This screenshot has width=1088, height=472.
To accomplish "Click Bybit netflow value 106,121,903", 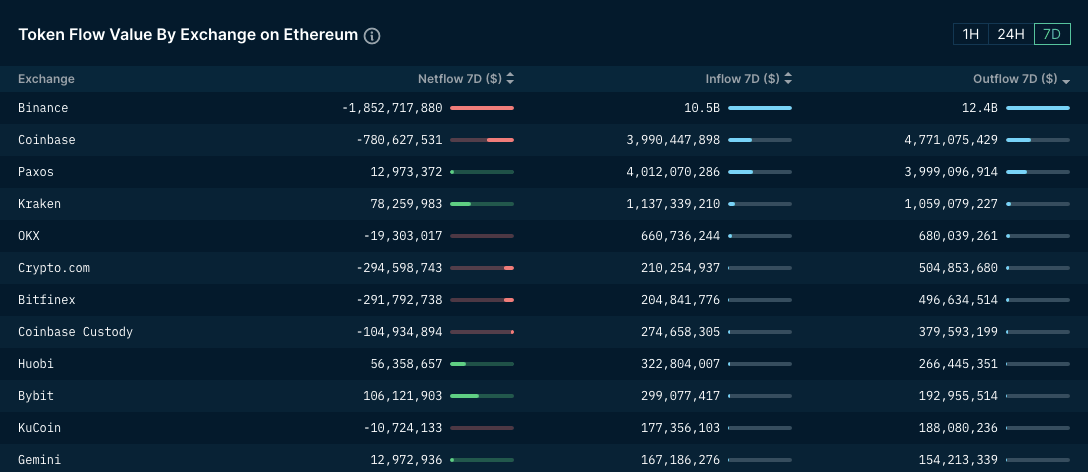I will 402,396.
